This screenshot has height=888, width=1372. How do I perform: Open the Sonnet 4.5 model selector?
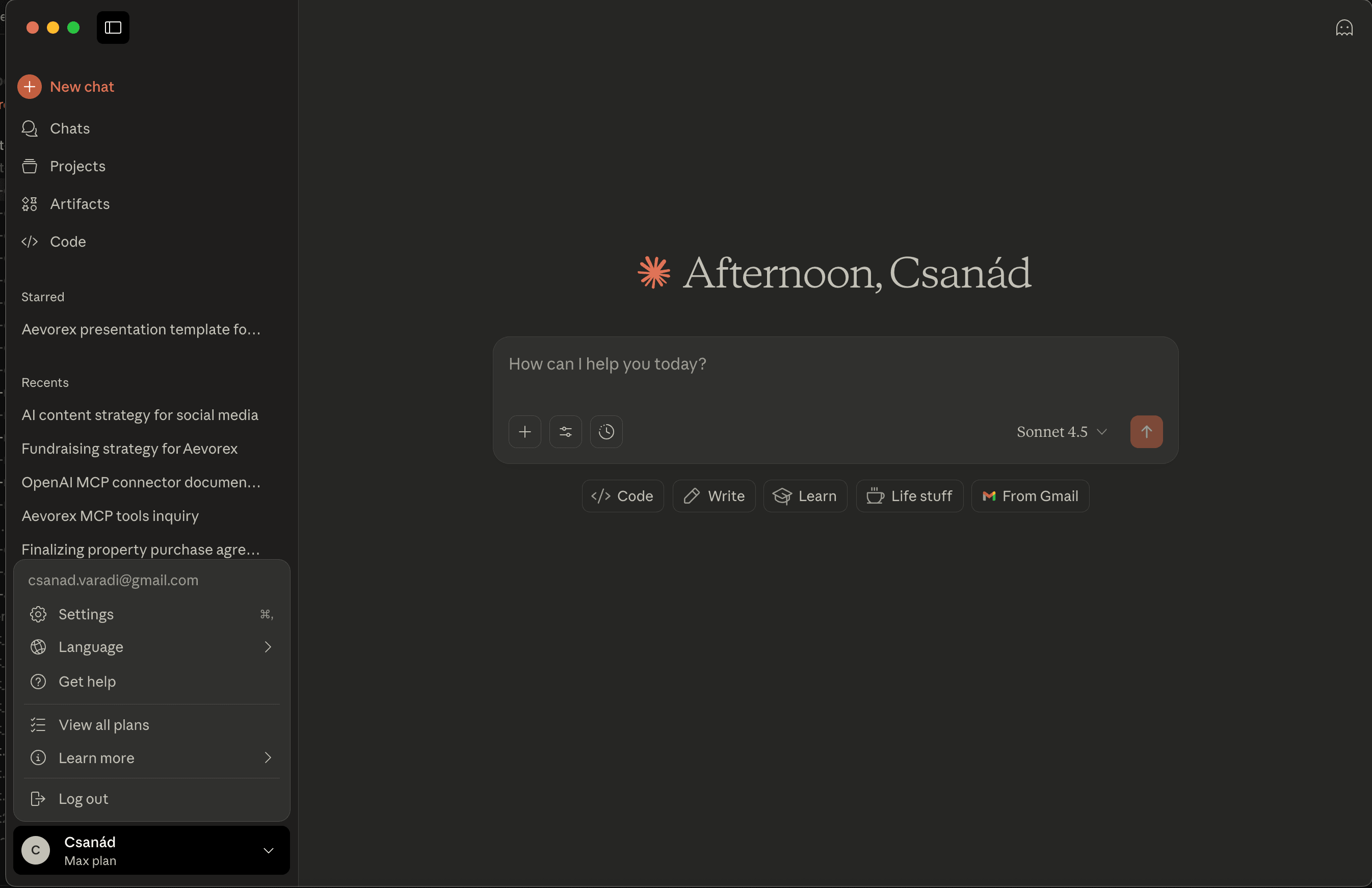[x=1061, y=431]
